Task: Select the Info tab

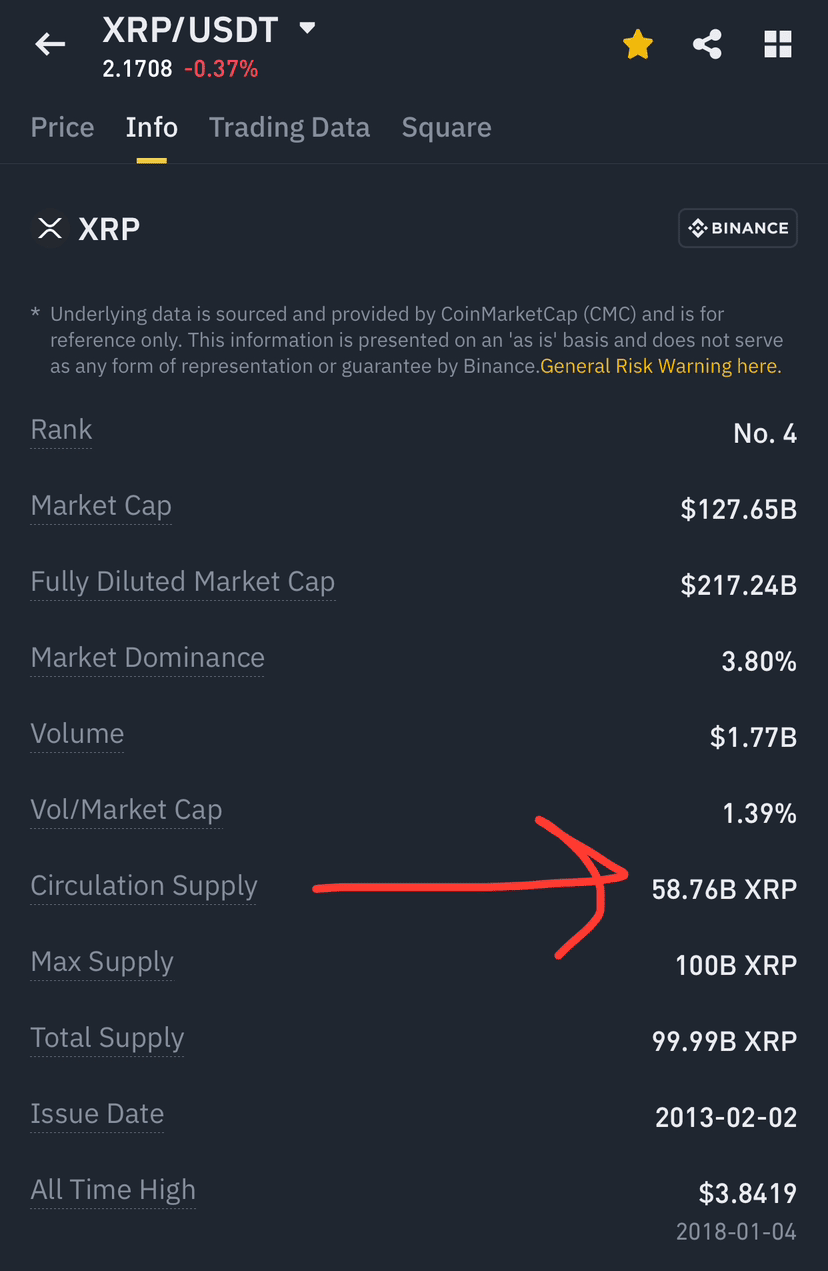Action: click(152, 127)
